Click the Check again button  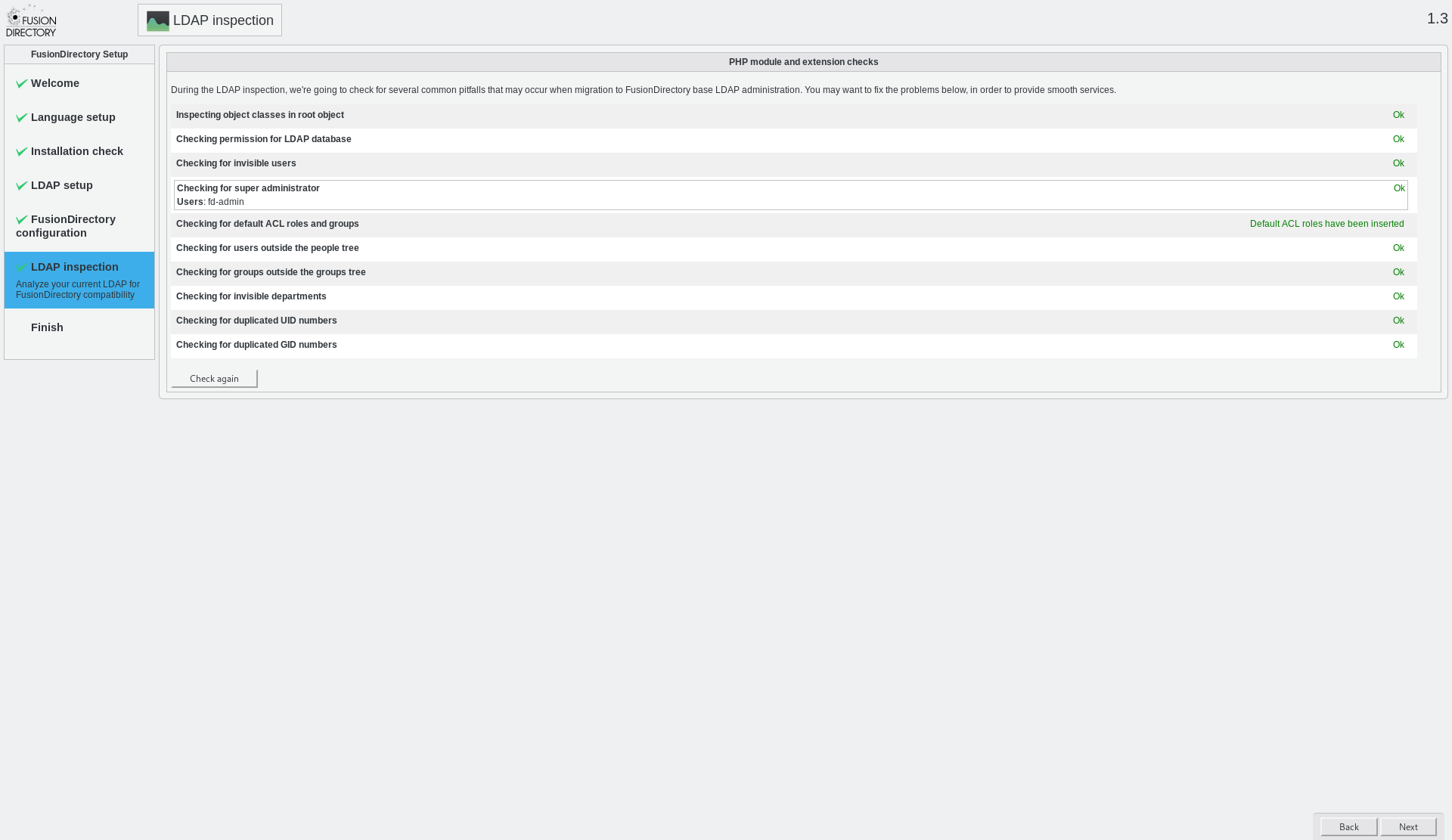pos(214,379)
